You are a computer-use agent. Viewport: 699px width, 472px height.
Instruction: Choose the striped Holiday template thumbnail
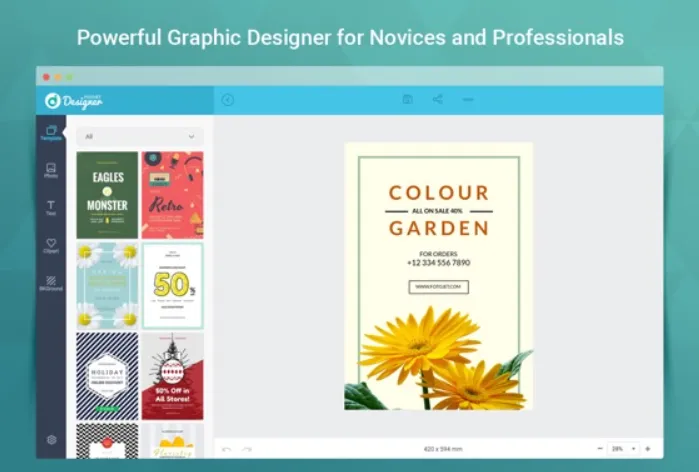107,376
